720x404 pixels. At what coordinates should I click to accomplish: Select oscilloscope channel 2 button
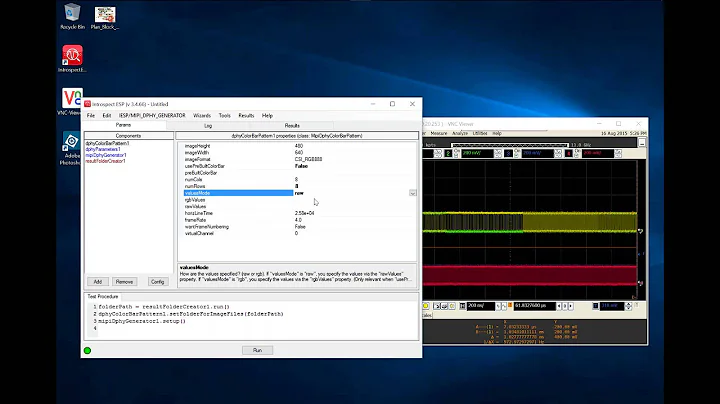448,153
